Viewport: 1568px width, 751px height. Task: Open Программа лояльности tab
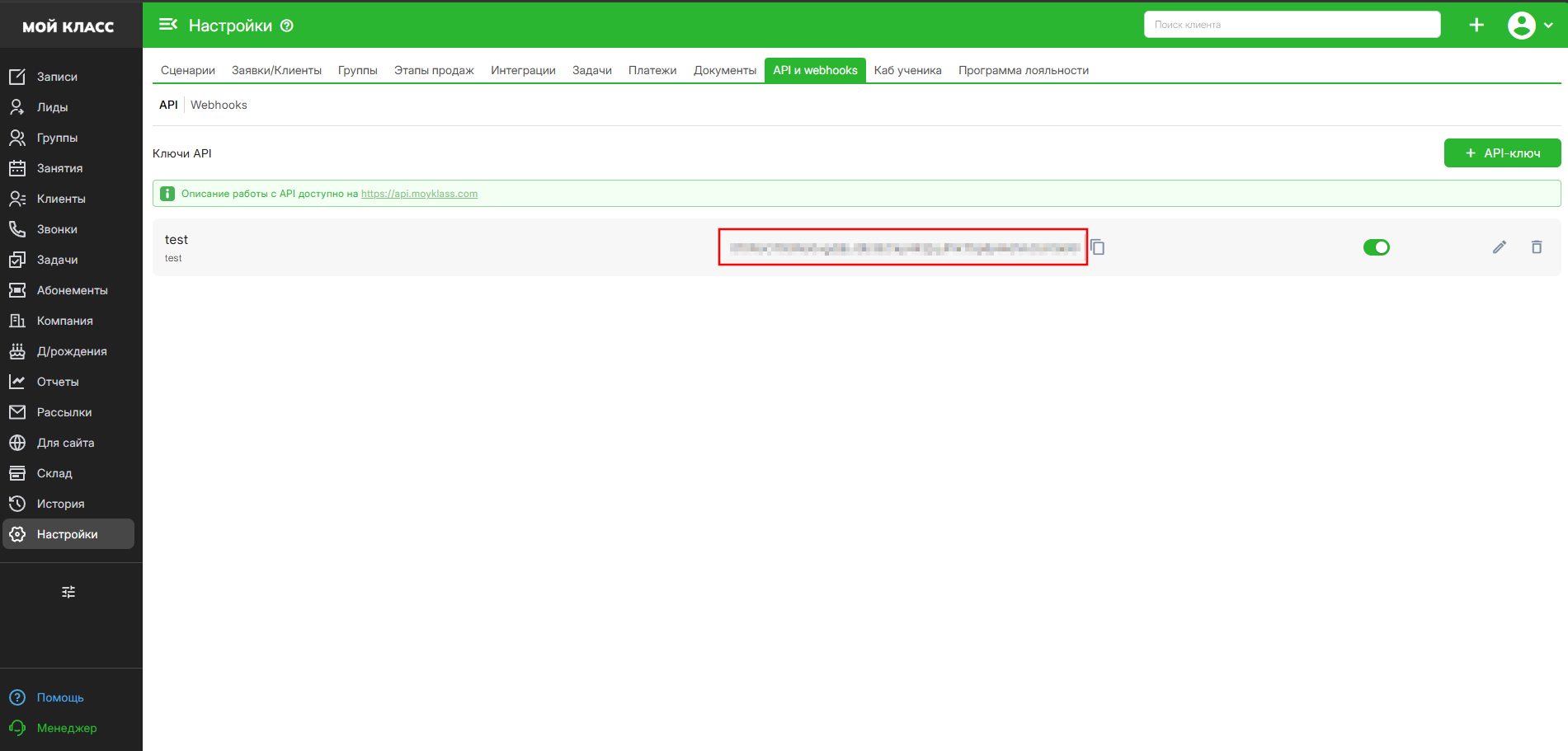(x=1024, y=70)
